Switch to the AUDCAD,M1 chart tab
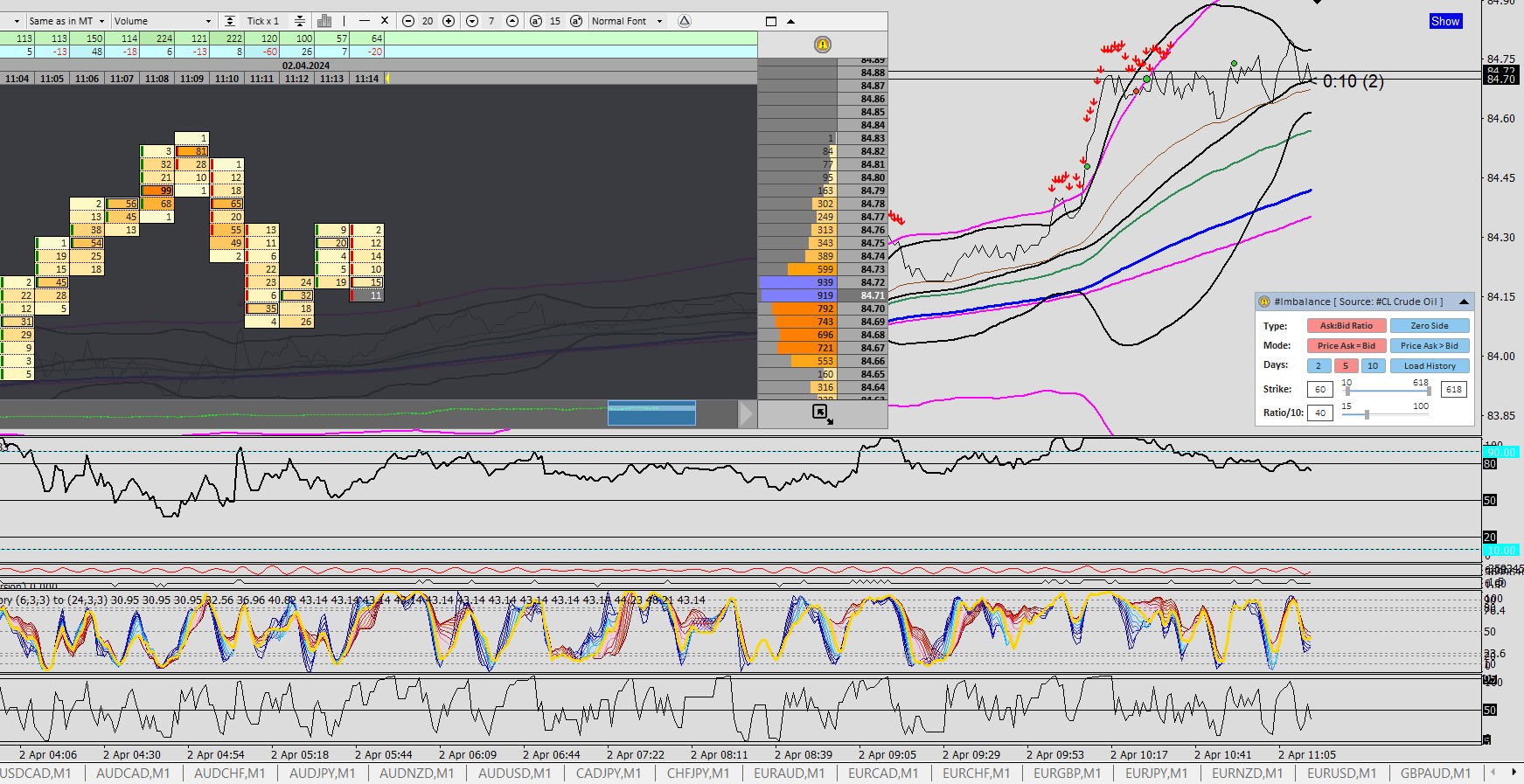This screenshot has width=1524, height=784. [x=133, y=774]
